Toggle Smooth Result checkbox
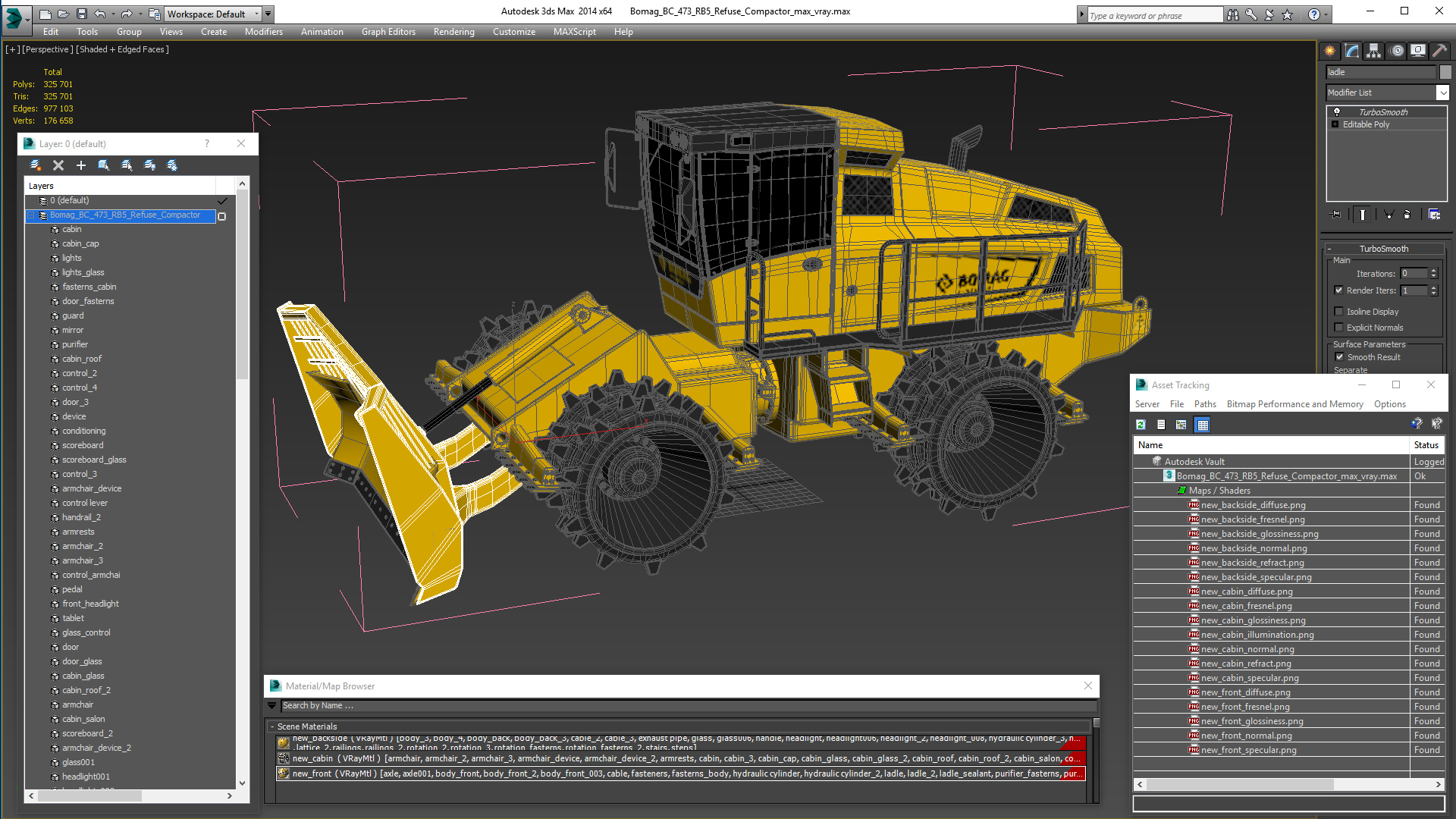Viewport: 1456px width, 819px height. click(x=1340, y=357)
